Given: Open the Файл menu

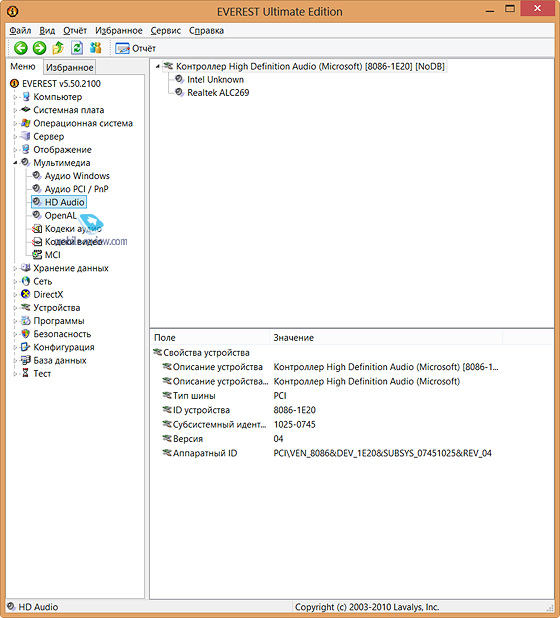Looking at the screenshot, I should point(20,31).
